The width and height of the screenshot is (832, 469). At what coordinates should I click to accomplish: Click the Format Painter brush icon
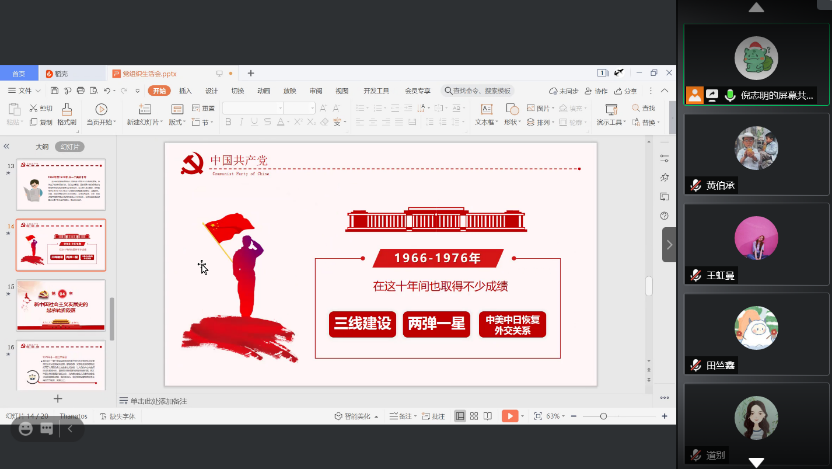67,109
